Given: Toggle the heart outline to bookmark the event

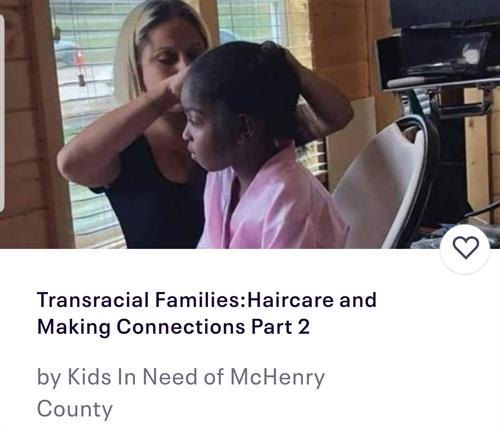Looking at the screenshot, I should click(x=465, y=248).
